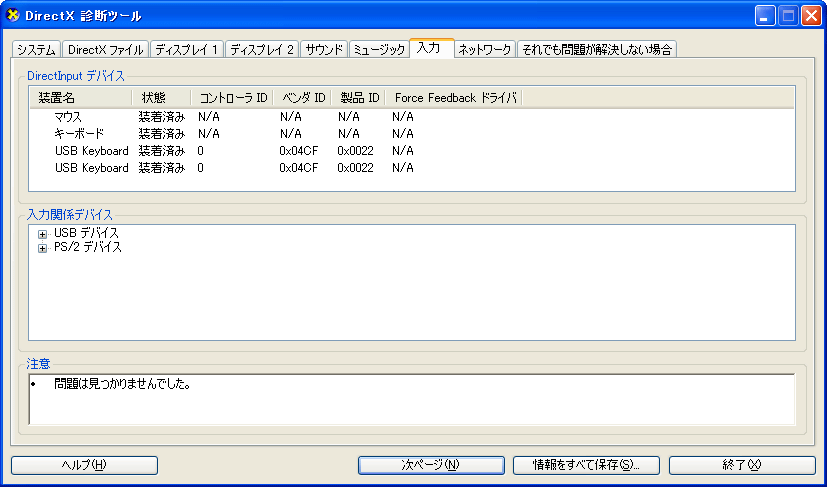Sort by the ベンダ ID column header
This screenshot has height=487, width=827.
(x=302, y=98)
